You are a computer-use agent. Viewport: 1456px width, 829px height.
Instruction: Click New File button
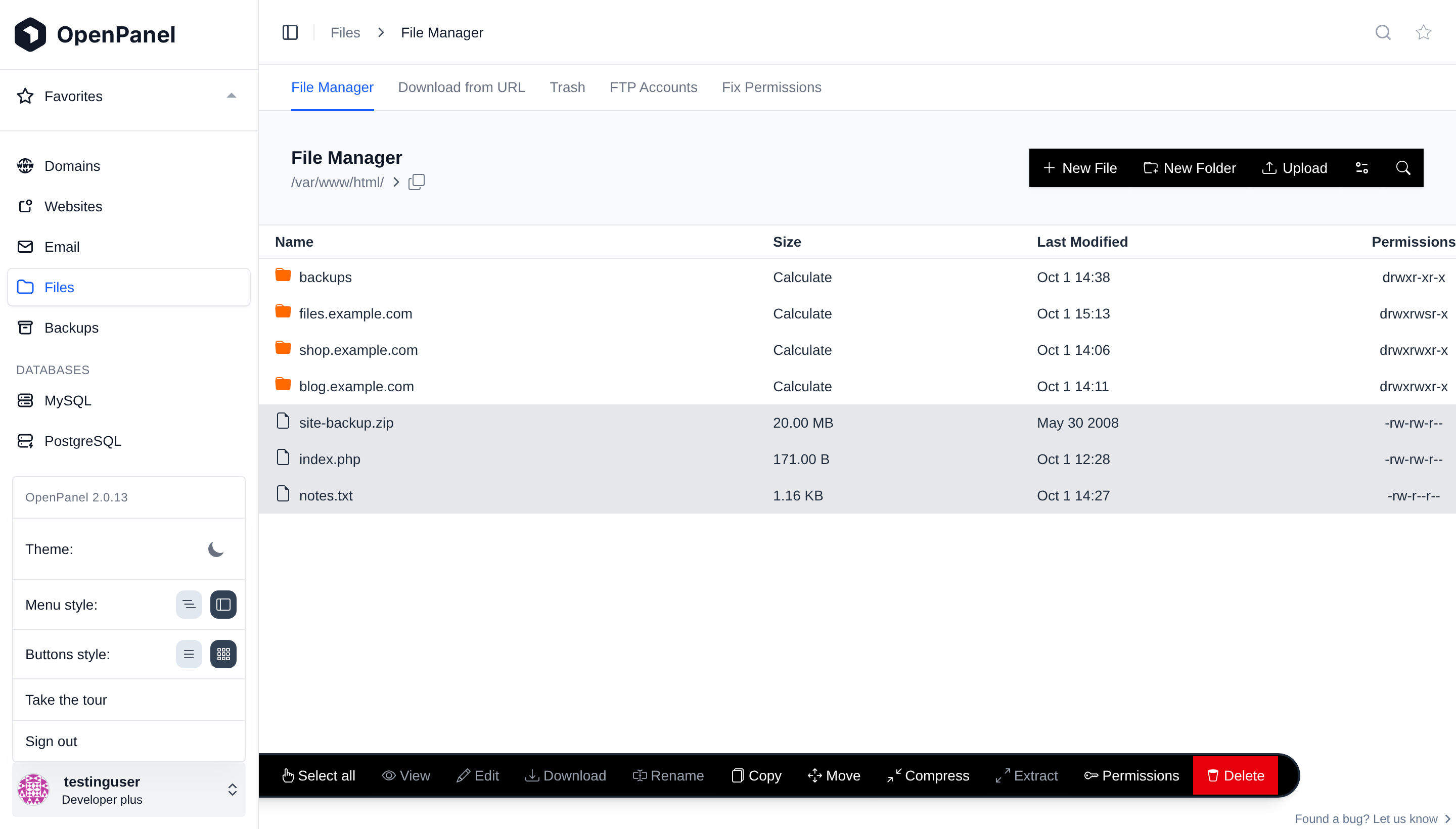click(x=1080, y=168)
